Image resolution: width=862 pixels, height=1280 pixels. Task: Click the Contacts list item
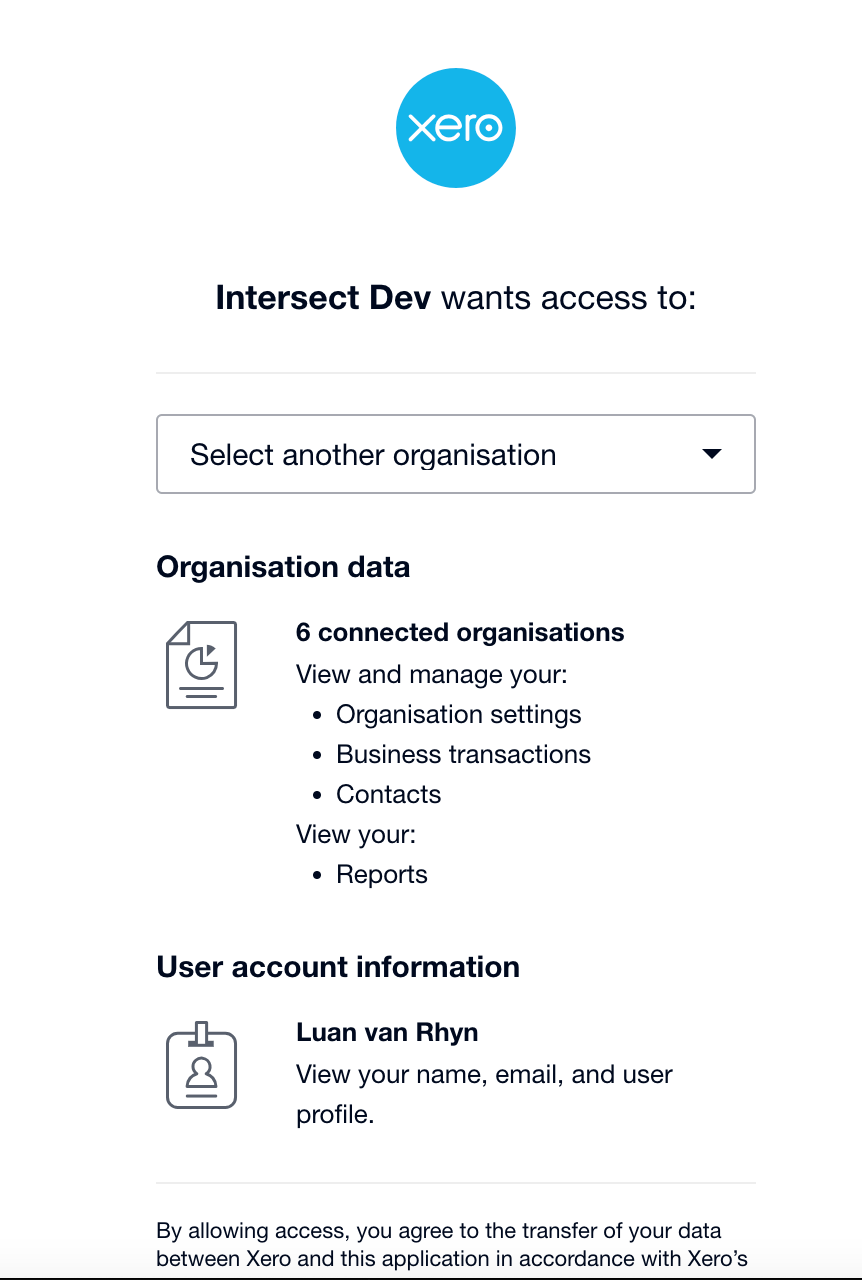tap(389, 794)
